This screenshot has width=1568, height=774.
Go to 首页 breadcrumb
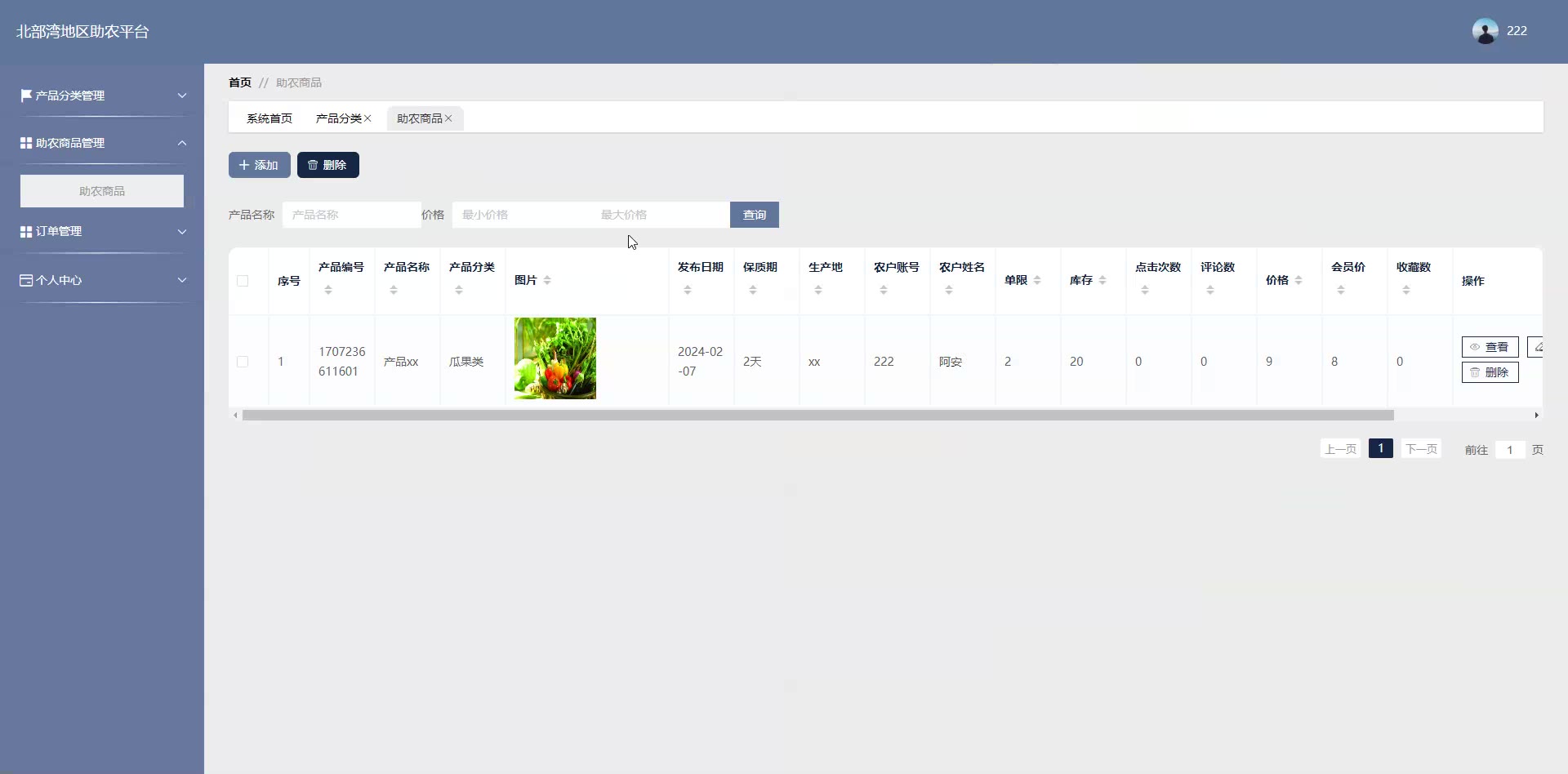[240, 82]
